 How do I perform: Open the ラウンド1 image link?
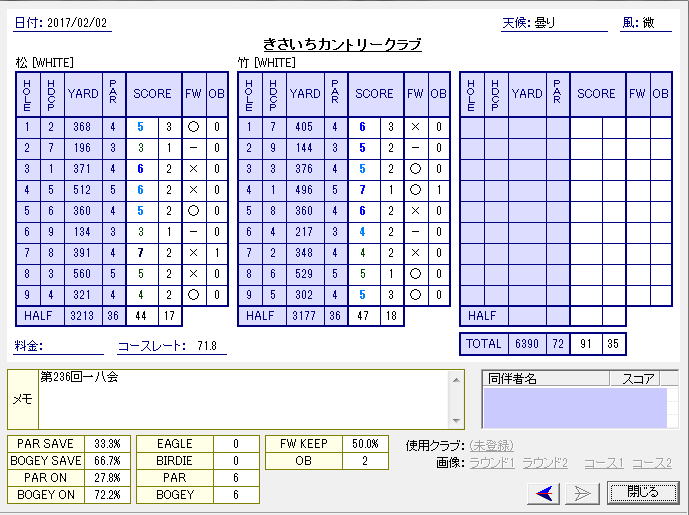(x=493, y=463)
